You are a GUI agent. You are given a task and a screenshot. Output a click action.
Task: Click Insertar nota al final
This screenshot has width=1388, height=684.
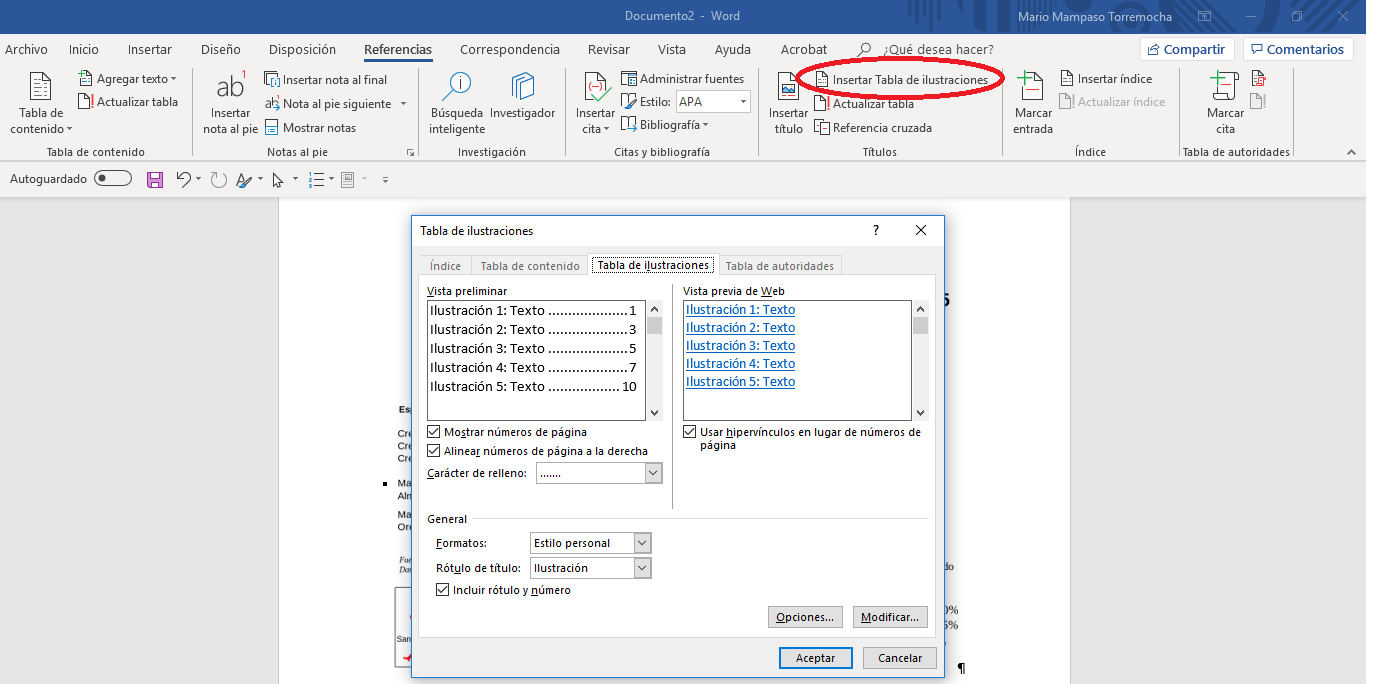click(326, 80)
